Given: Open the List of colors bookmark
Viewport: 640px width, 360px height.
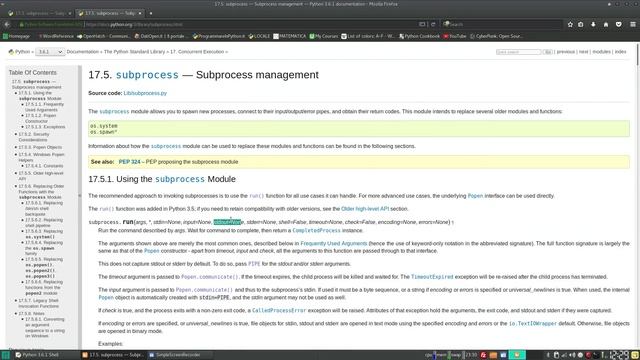Looking at the screenshot, I should point(368,36).
